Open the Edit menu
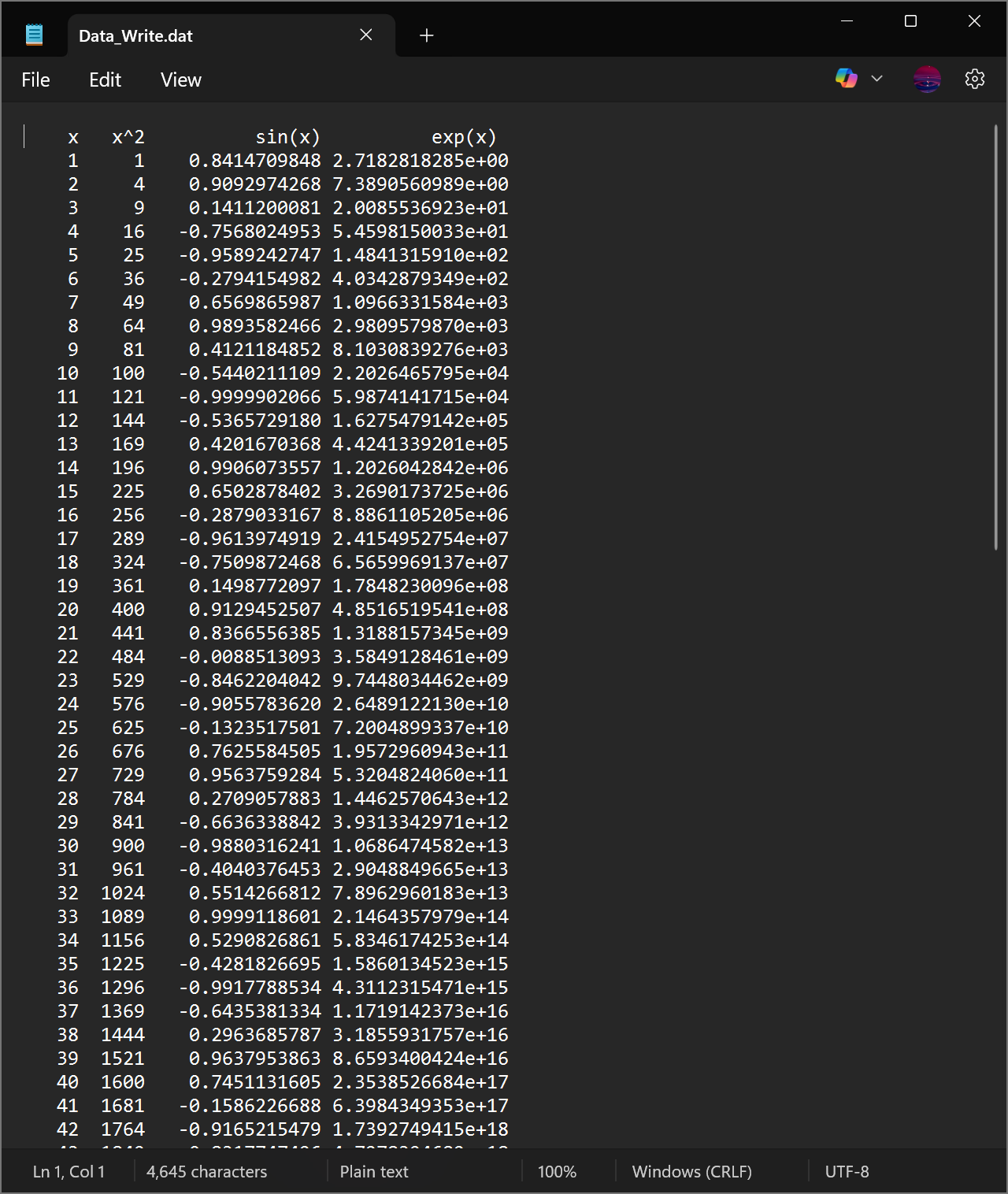1008x1194 pixels. click(105, 80)
